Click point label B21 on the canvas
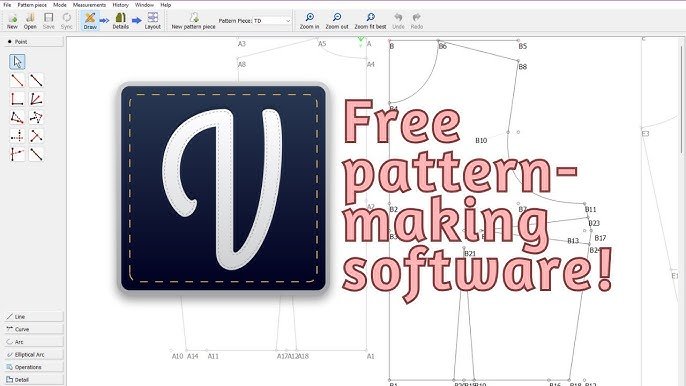This screenshot has height=386, width=686. coord(470,254)
